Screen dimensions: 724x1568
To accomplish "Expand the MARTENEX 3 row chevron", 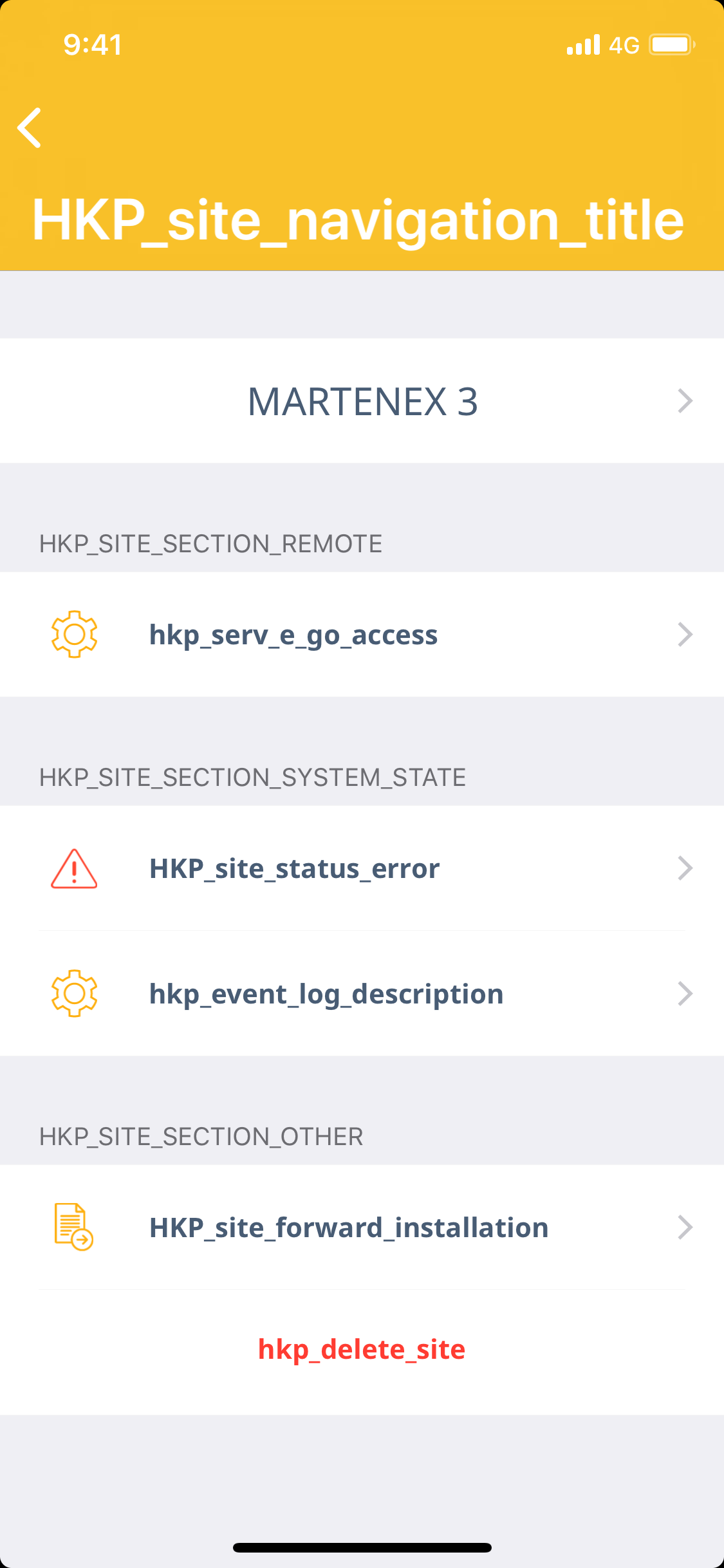I will 685,401.
